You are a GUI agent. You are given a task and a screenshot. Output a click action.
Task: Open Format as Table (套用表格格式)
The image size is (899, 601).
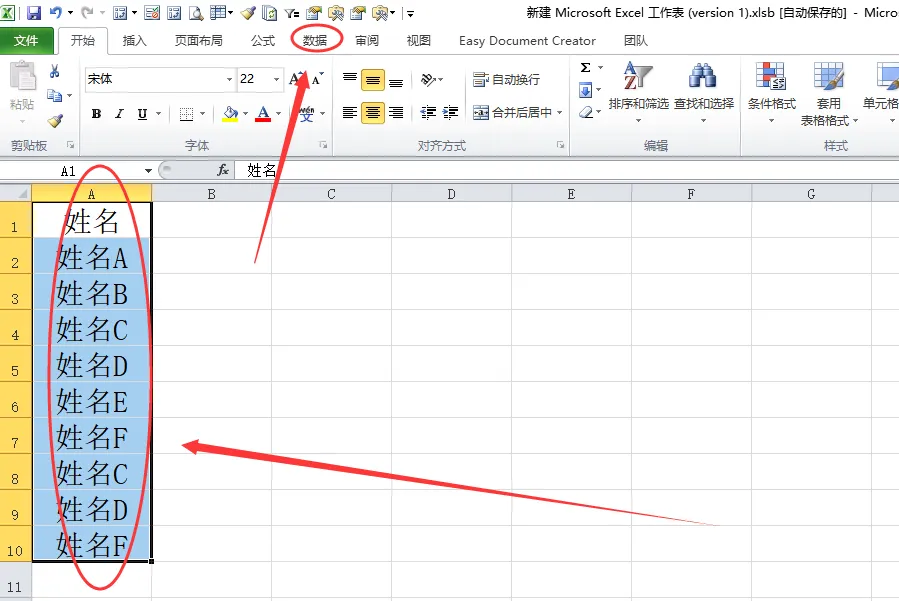(x=829, y=94)
